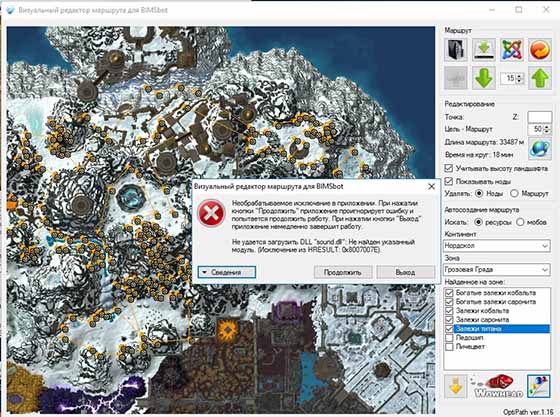Viewport: 560px width, 417px height.
Task: Click the globe icon near route length
Action: click(x=540, y=149)
